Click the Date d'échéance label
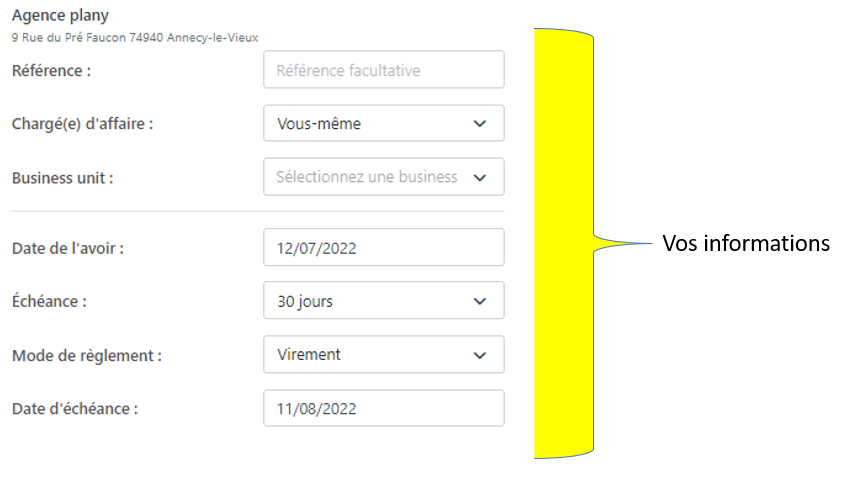The height and width of the screenshot is (482, 851). tap(75, 408)
